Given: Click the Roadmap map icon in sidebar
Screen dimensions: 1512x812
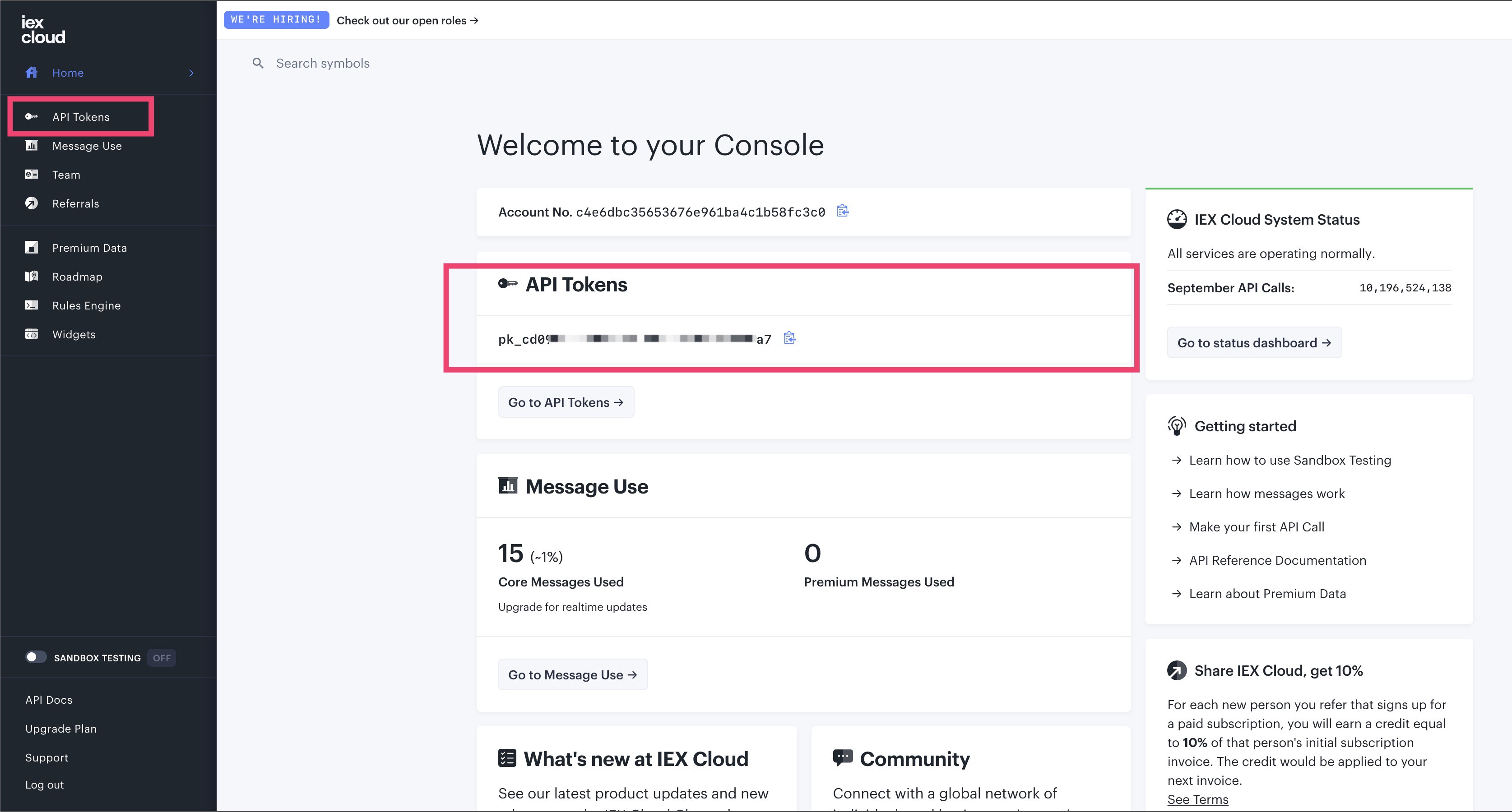Looking at the screenshot, I should pyautogui.click(x=32, y=277).
